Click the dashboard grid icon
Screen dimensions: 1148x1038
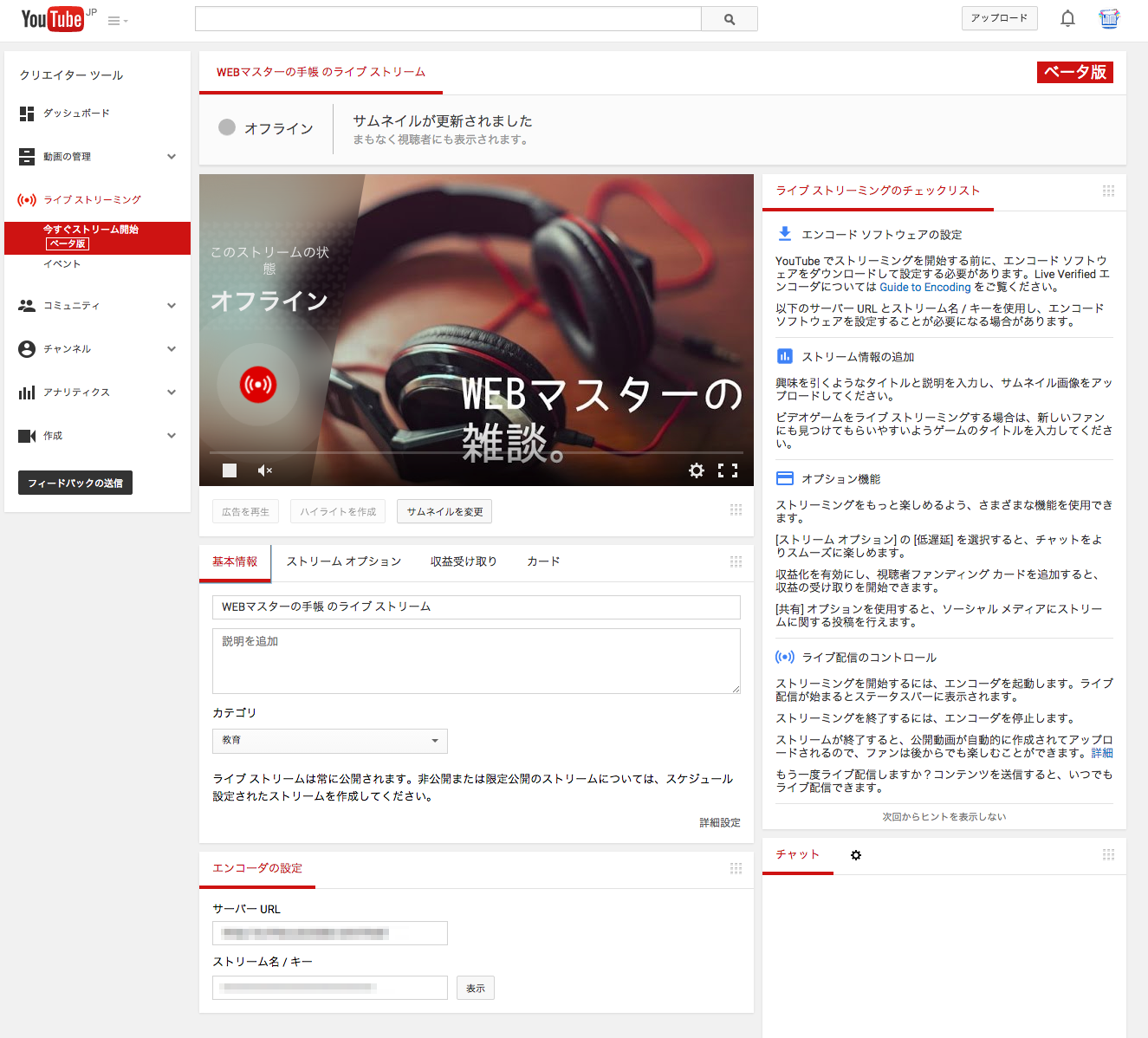coord(27,114)
